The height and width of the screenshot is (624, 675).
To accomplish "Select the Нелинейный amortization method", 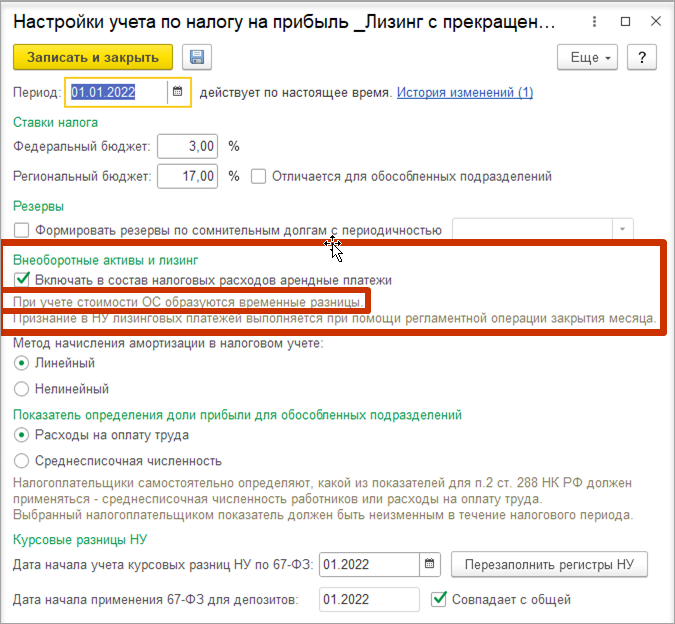I will [x=21, y=389].
